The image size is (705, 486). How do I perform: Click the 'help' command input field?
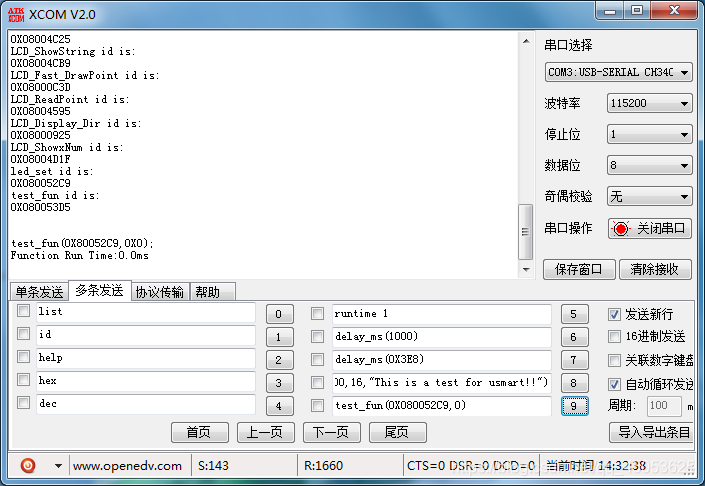(x=146, y=358)
